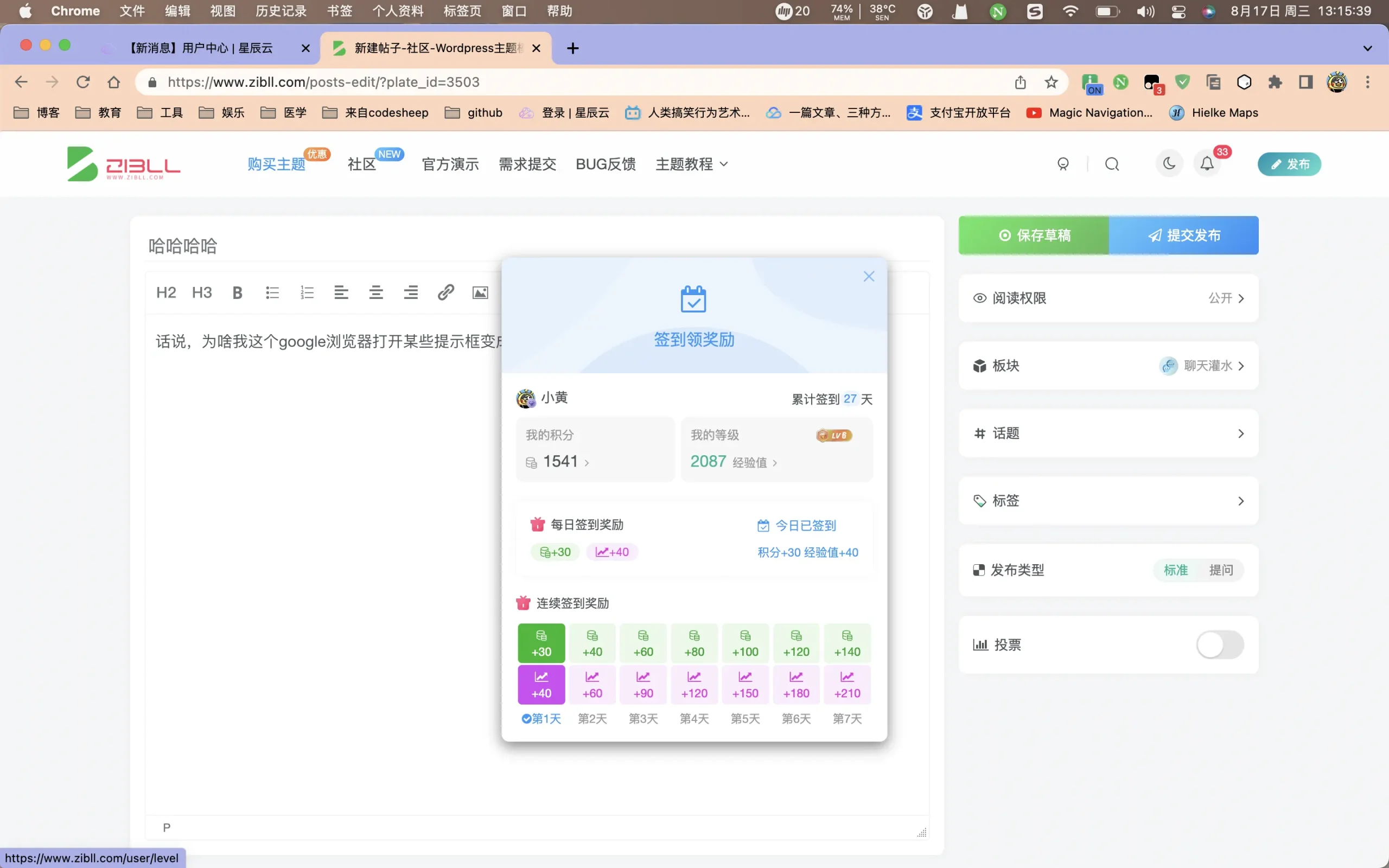The height and width of the screenshot is (868, 1389).
Task: Open macOS Control Center icon
Action: tap(1178, 11)
